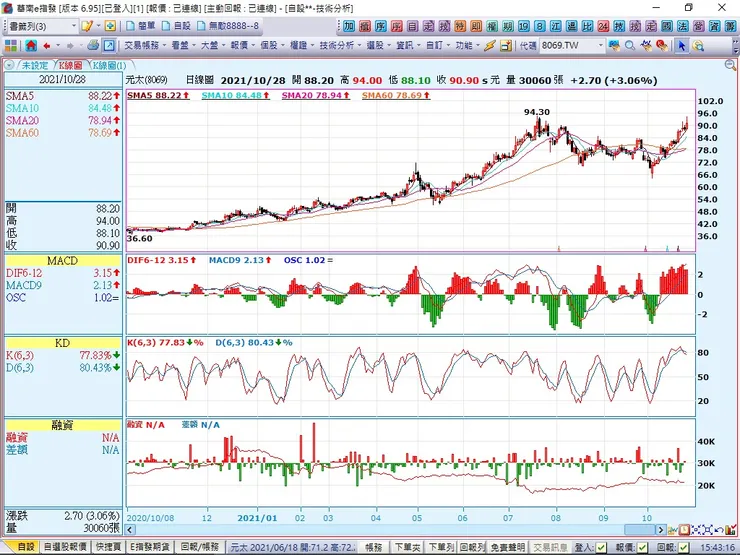Image resolution: width=740 pixels, height=555 pixels.
Task: Select the blue arrow cursor tool
Action: [681, 46]
